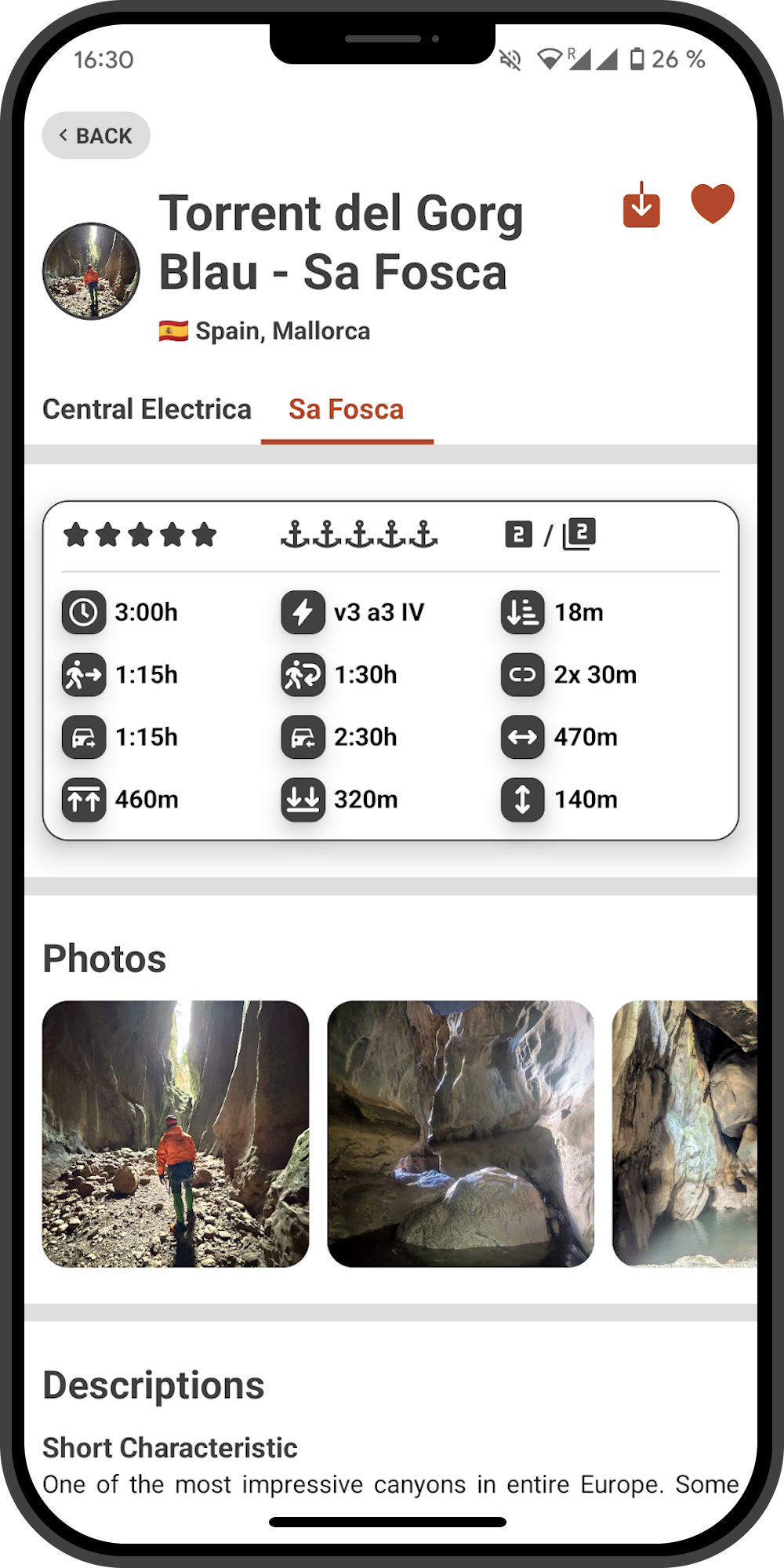Viewport: 784px width, 1568px height.
Task: Tap the lightning difficulty icon by v3 a3 IV
Action: (303, 612)
